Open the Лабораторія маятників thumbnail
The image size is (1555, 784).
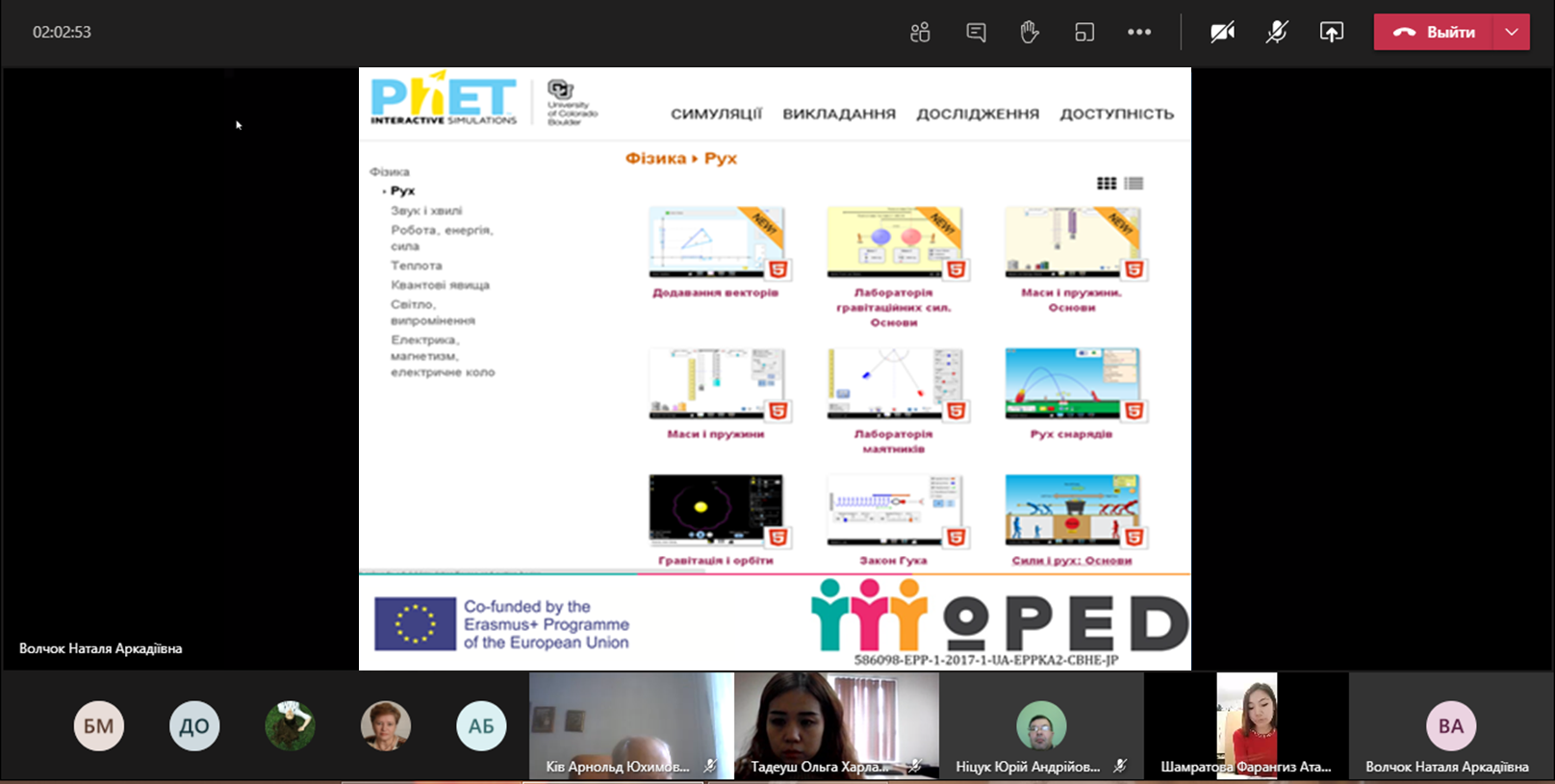pos(896,384)
